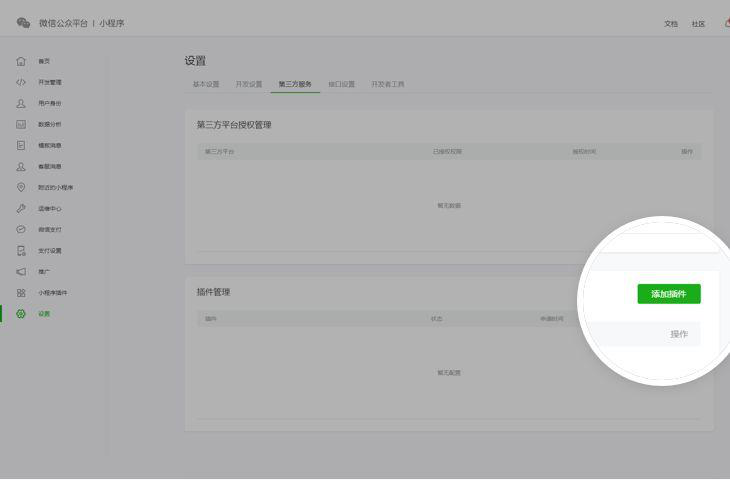Select the location pin icon for 附近的小程序
Image resolution: width=730 pixels, height=480 pixels.
click(x=21, y=187)
